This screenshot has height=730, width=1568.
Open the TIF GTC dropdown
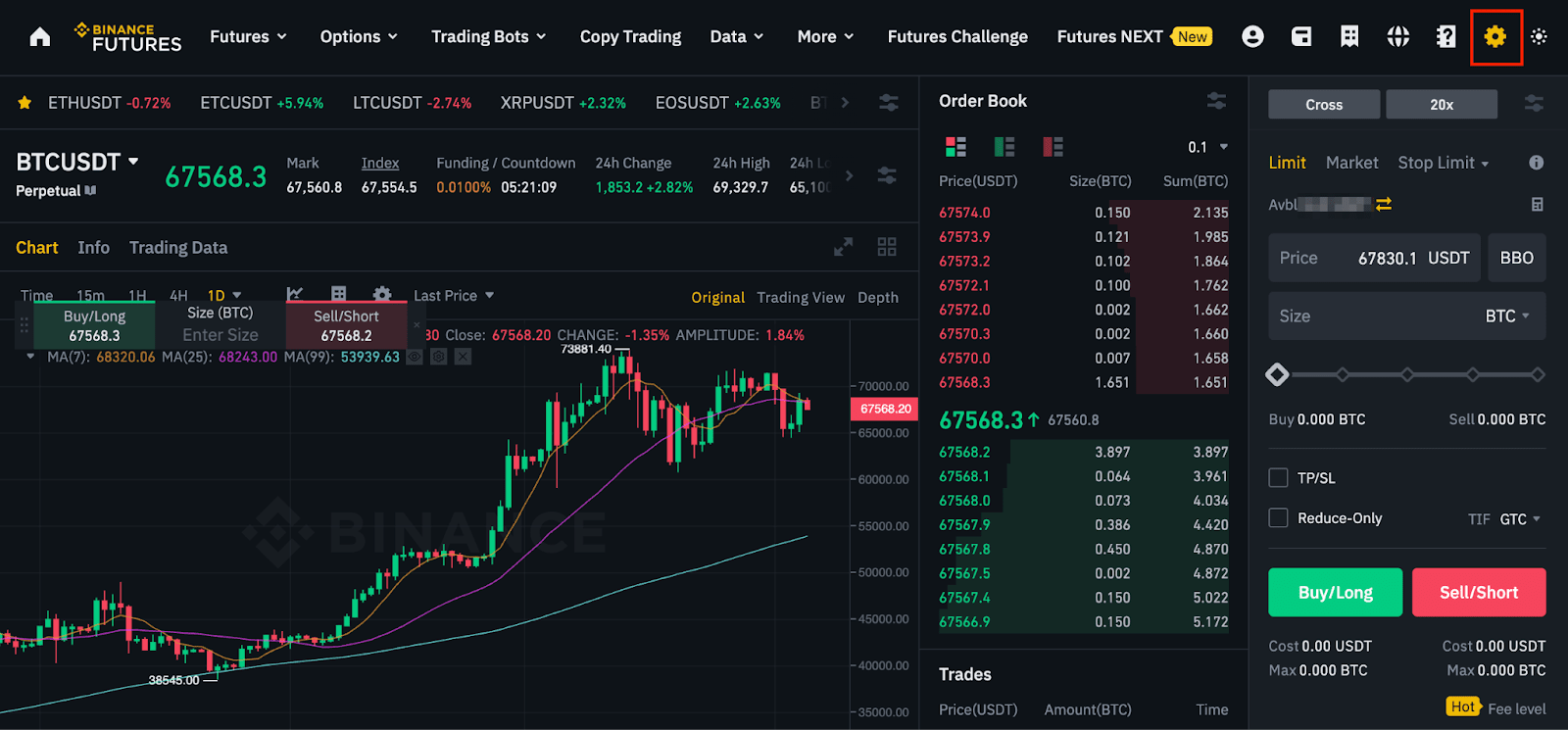click(x=1520, y=519)
